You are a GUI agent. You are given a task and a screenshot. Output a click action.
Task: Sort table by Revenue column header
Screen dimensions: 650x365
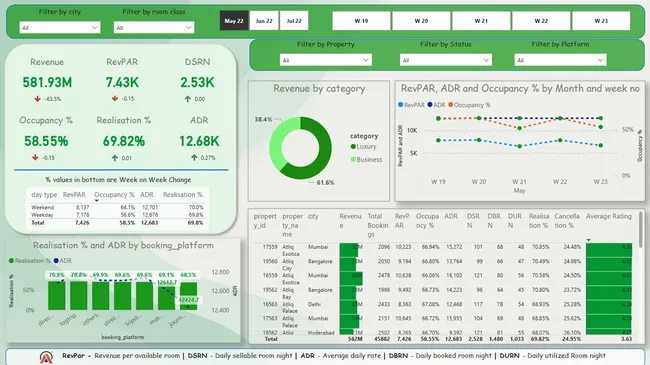(x=350, y=221)
